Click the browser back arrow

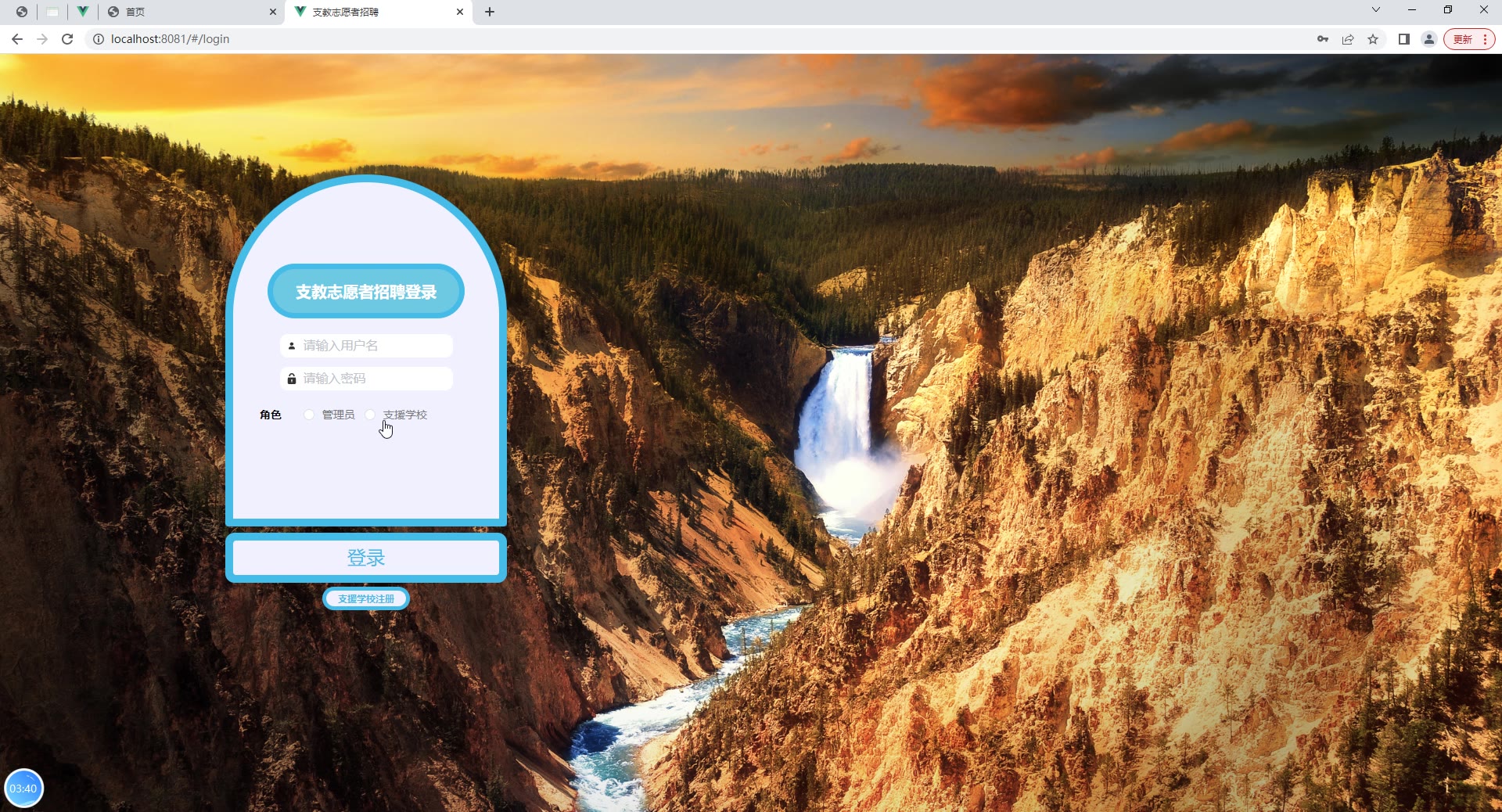17,39
